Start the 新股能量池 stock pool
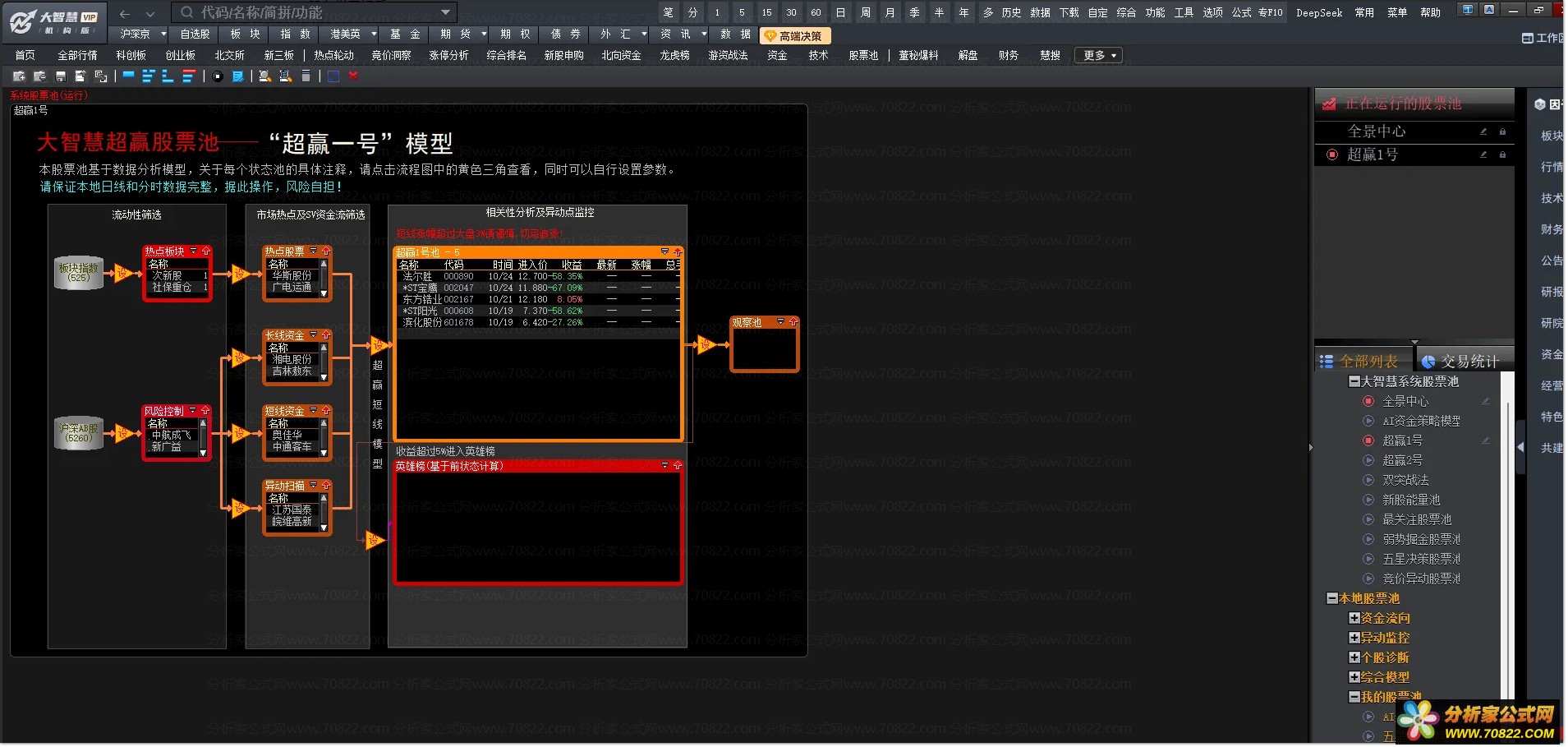 pos(1368,500)
